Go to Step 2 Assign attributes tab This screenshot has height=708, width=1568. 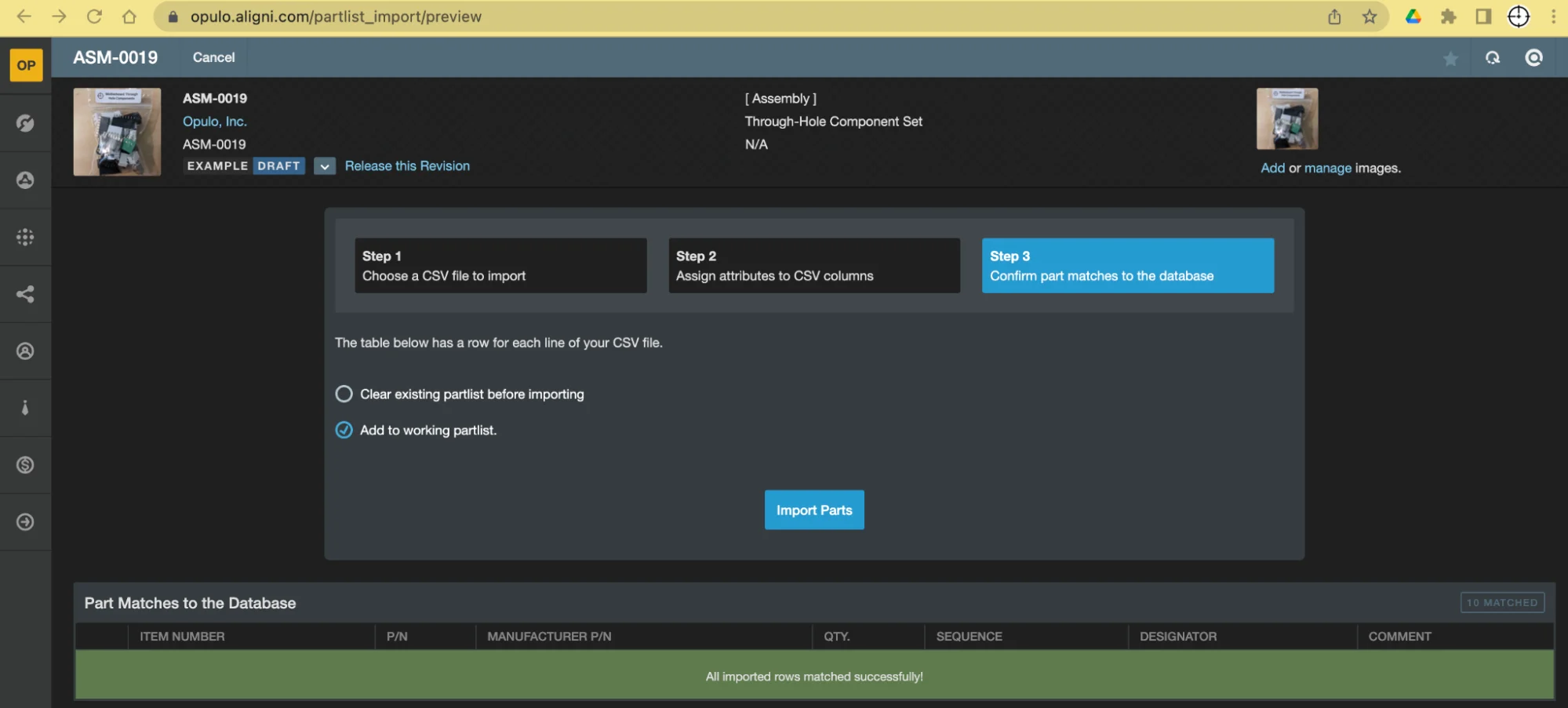813,266
